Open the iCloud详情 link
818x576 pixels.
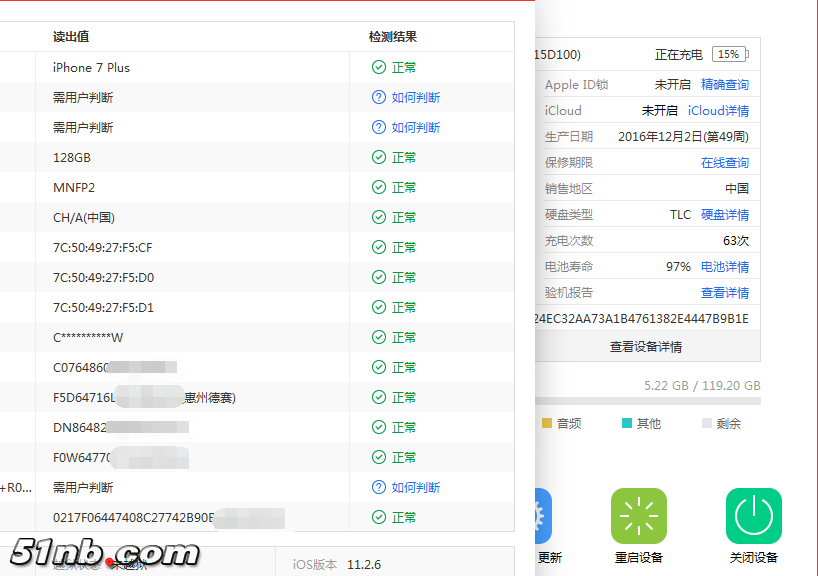click(718, 111)
